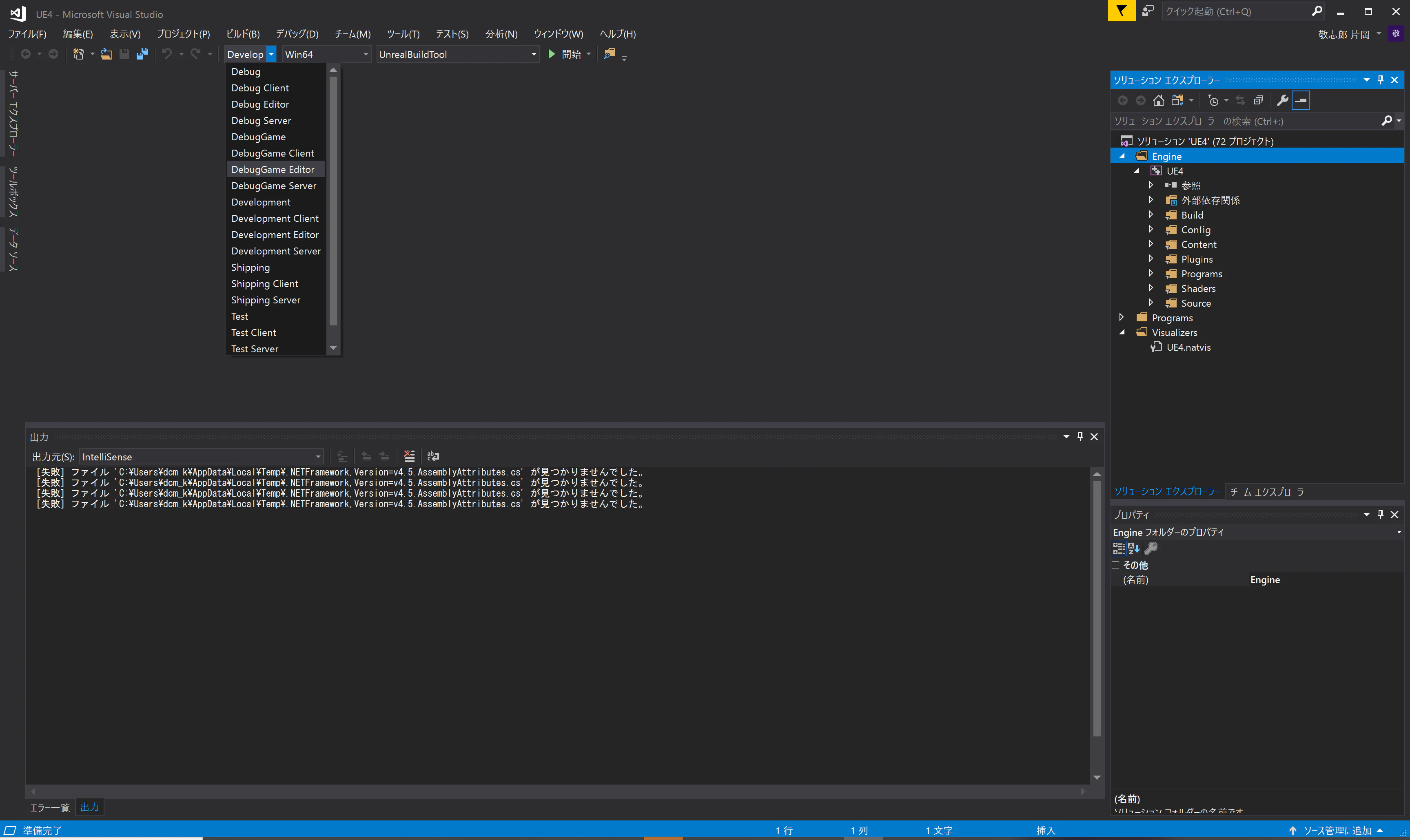Click the configuration list vertical scrollbar
Screen dimensions: 1410x840
pyautogui.click(x=334, y=201)
